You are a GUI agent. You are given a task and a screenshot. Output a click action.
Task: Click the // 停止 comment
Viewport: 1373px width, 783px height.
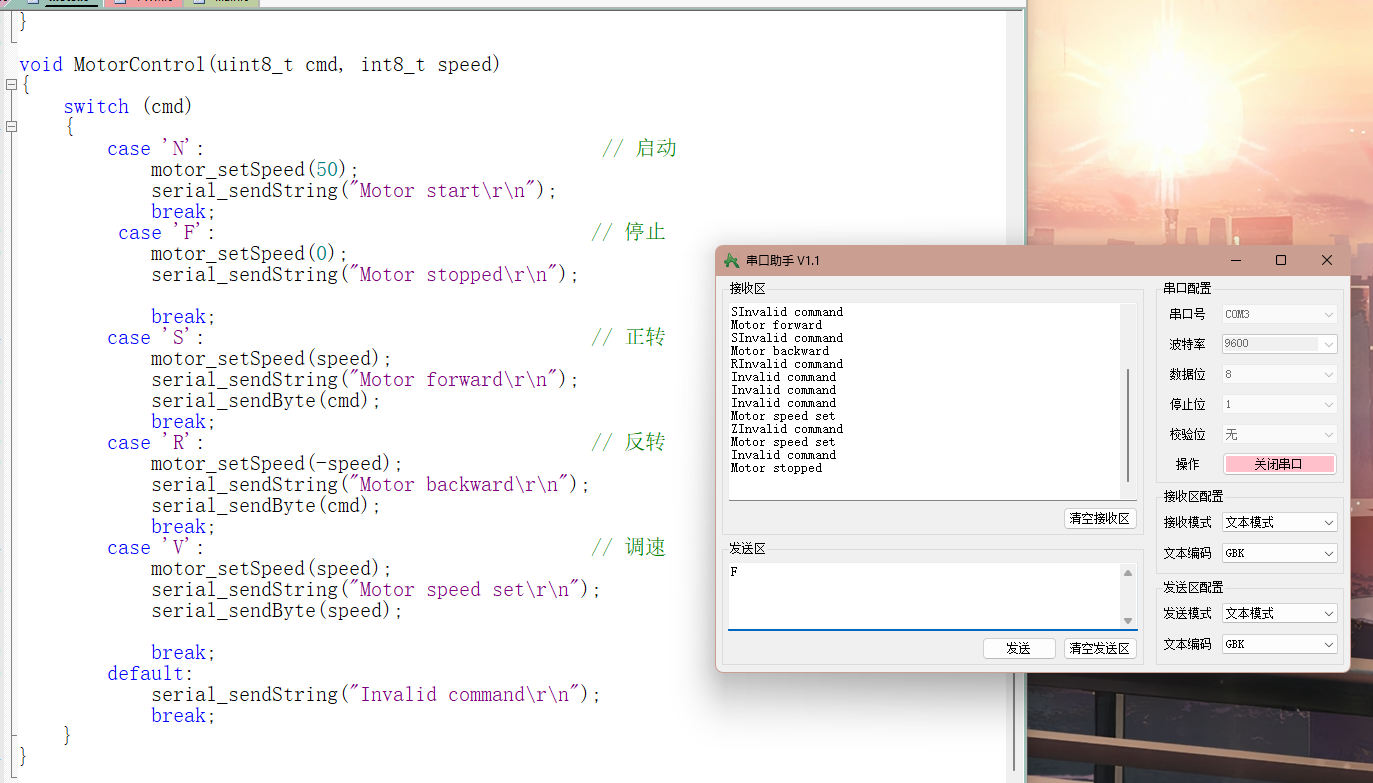click(x=629, y=232)
